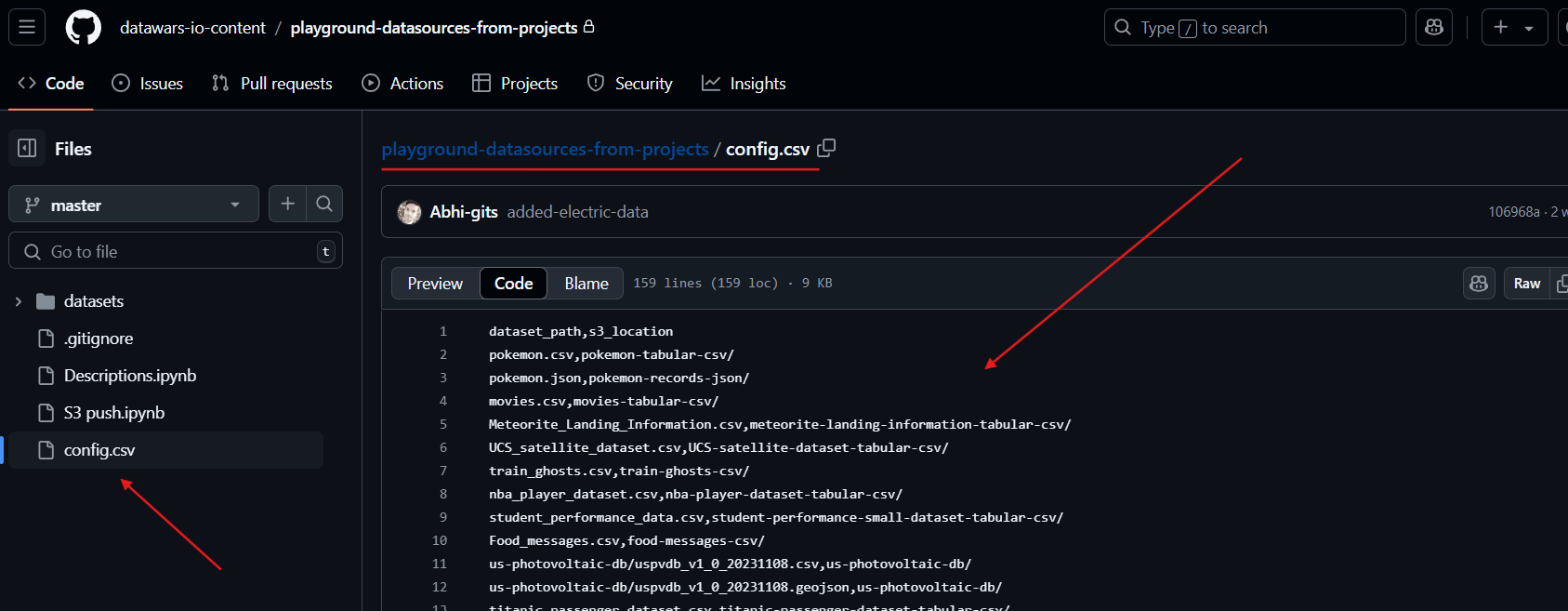Click line movies.csv,movies-tabular-csv/
Image resolution: width=1568 pixels, height=611 pixels.
pyautogui.click(x=603, y=401)
